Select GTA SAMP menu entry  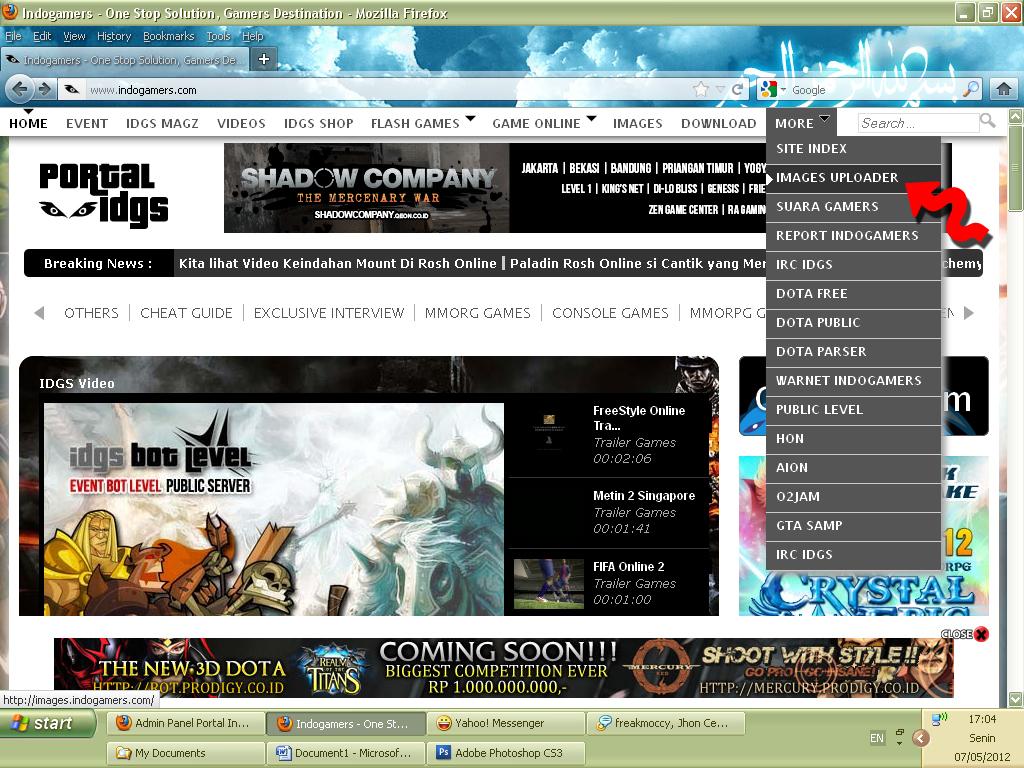(854, 526)
